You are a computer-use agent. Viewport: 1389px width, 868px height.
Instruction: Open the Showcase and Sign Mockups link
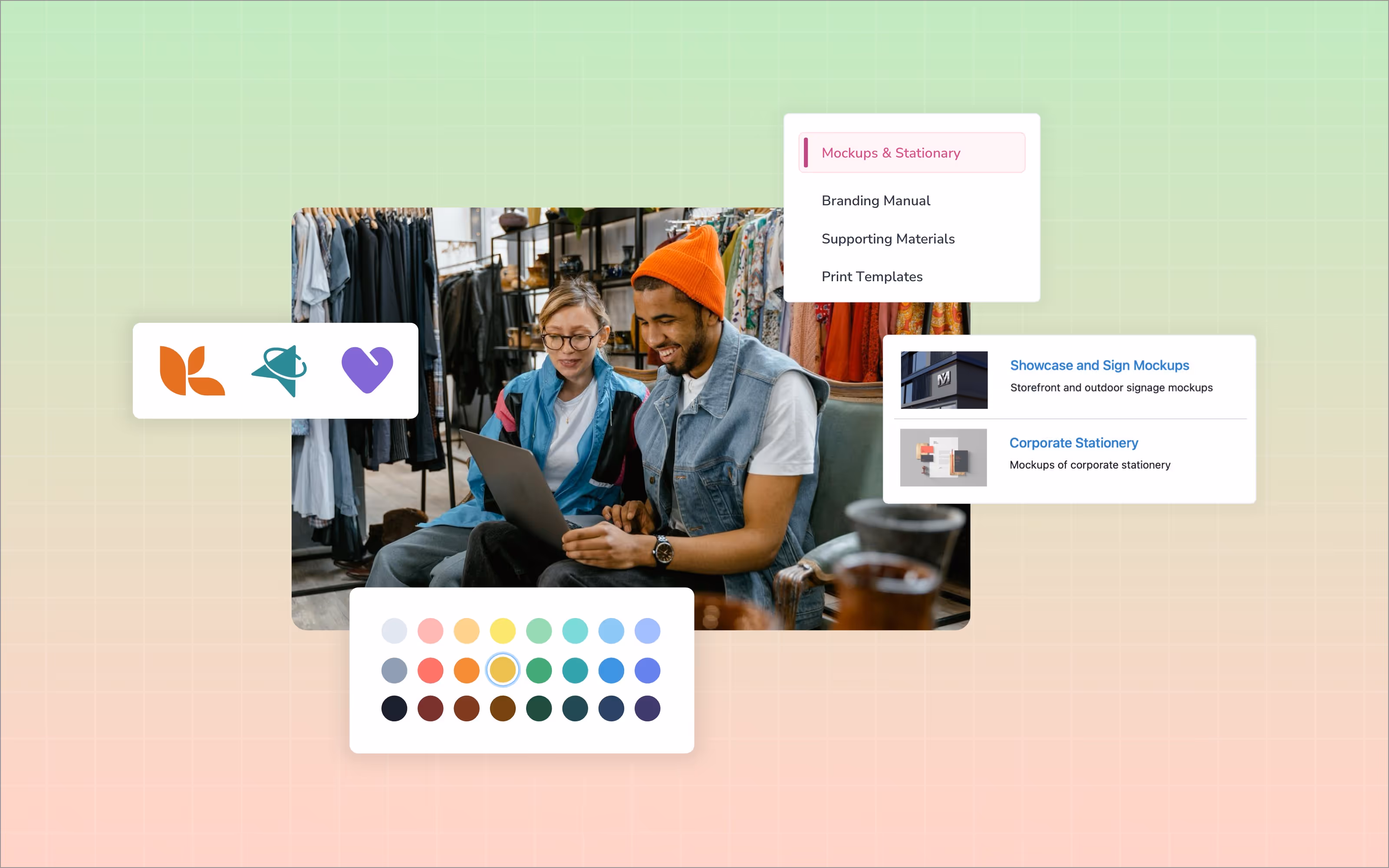1099,365
